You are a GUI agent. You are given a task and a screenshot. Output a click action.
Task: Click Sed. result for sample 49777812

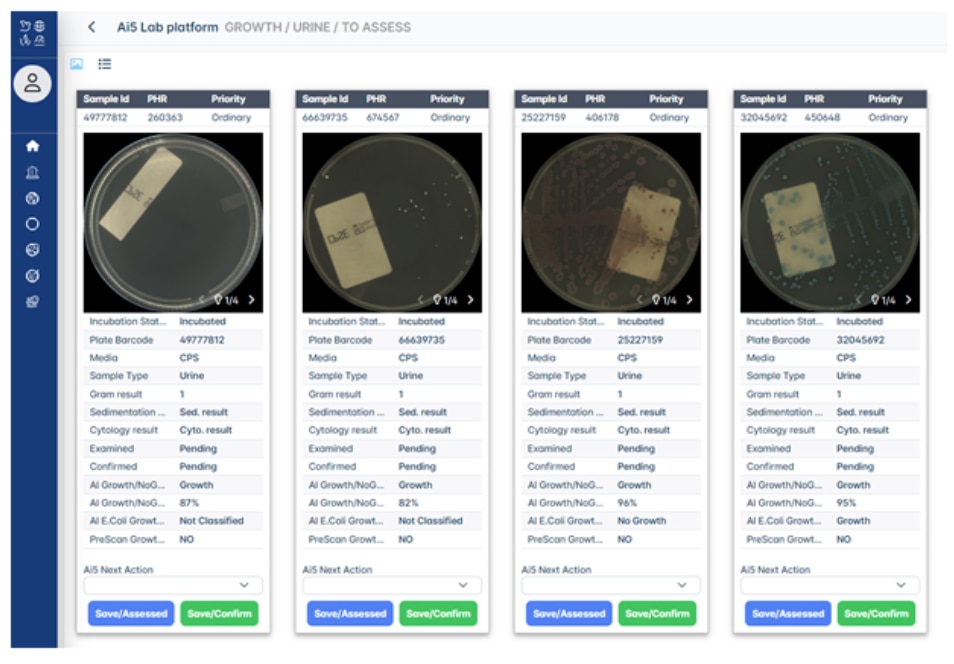203,412
